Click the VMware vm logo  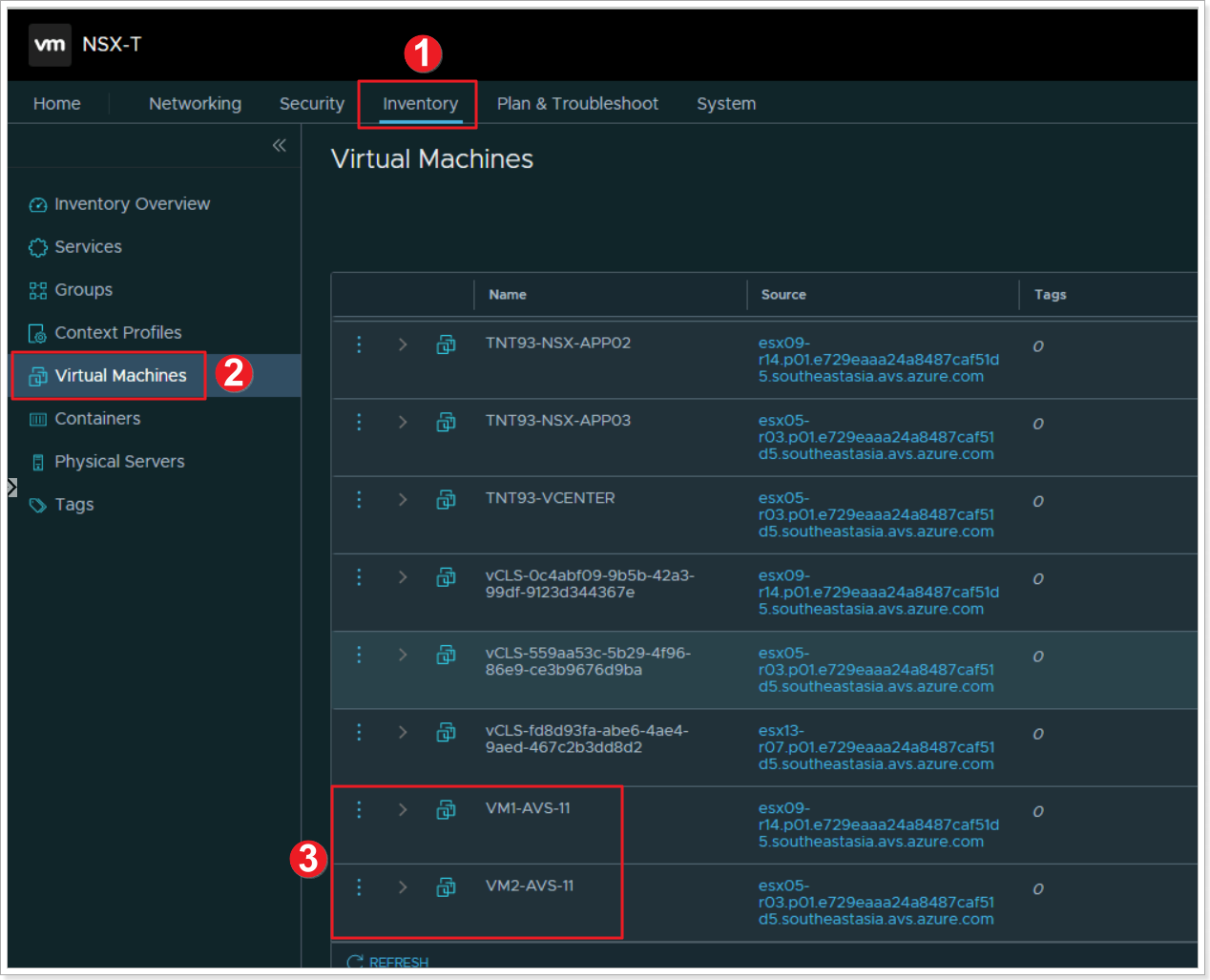tap(50, 45)
